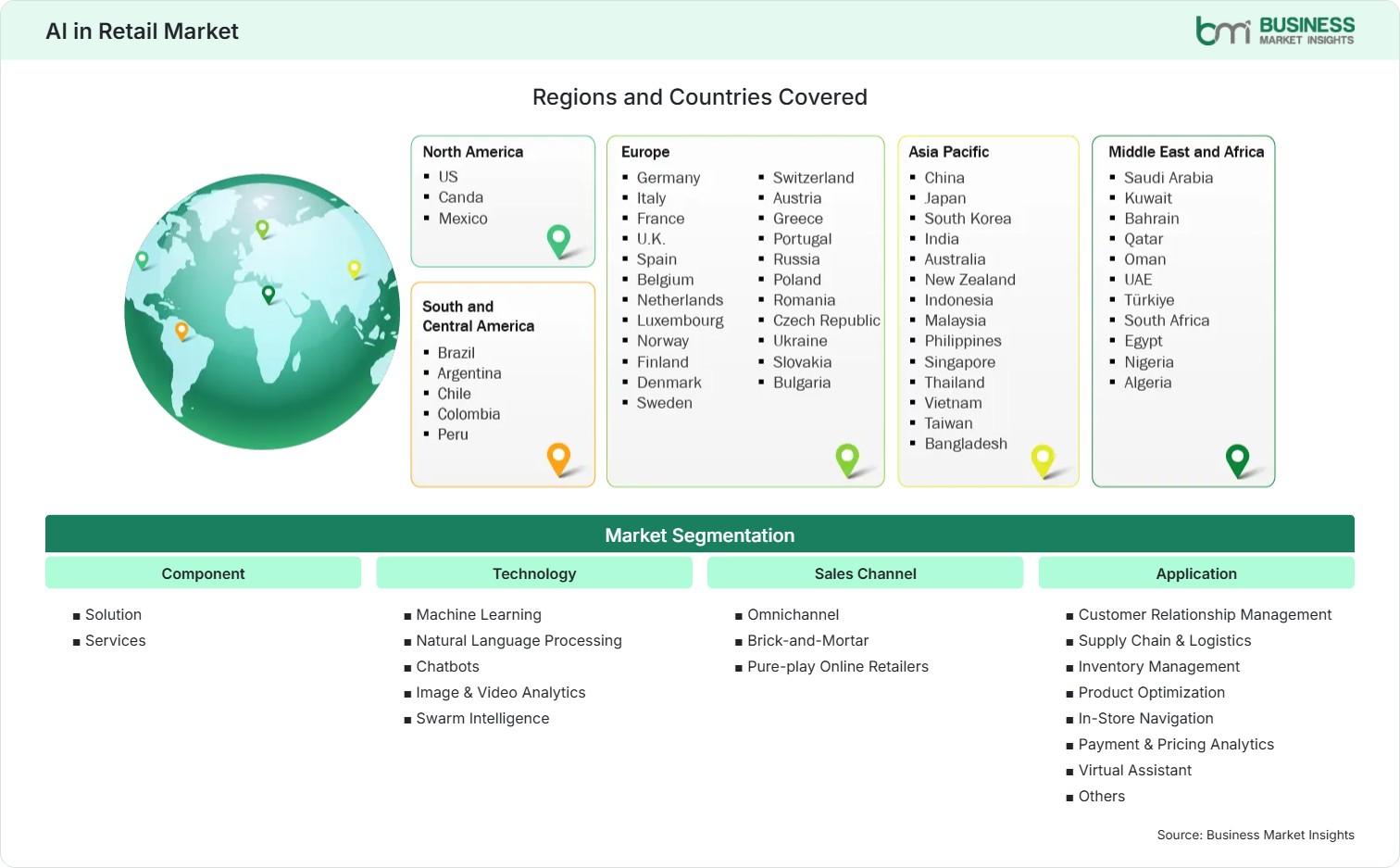This screenshot has height=868, width=1400.
Task: Click the 'AI in Retail Market' title
Action: 143,31
